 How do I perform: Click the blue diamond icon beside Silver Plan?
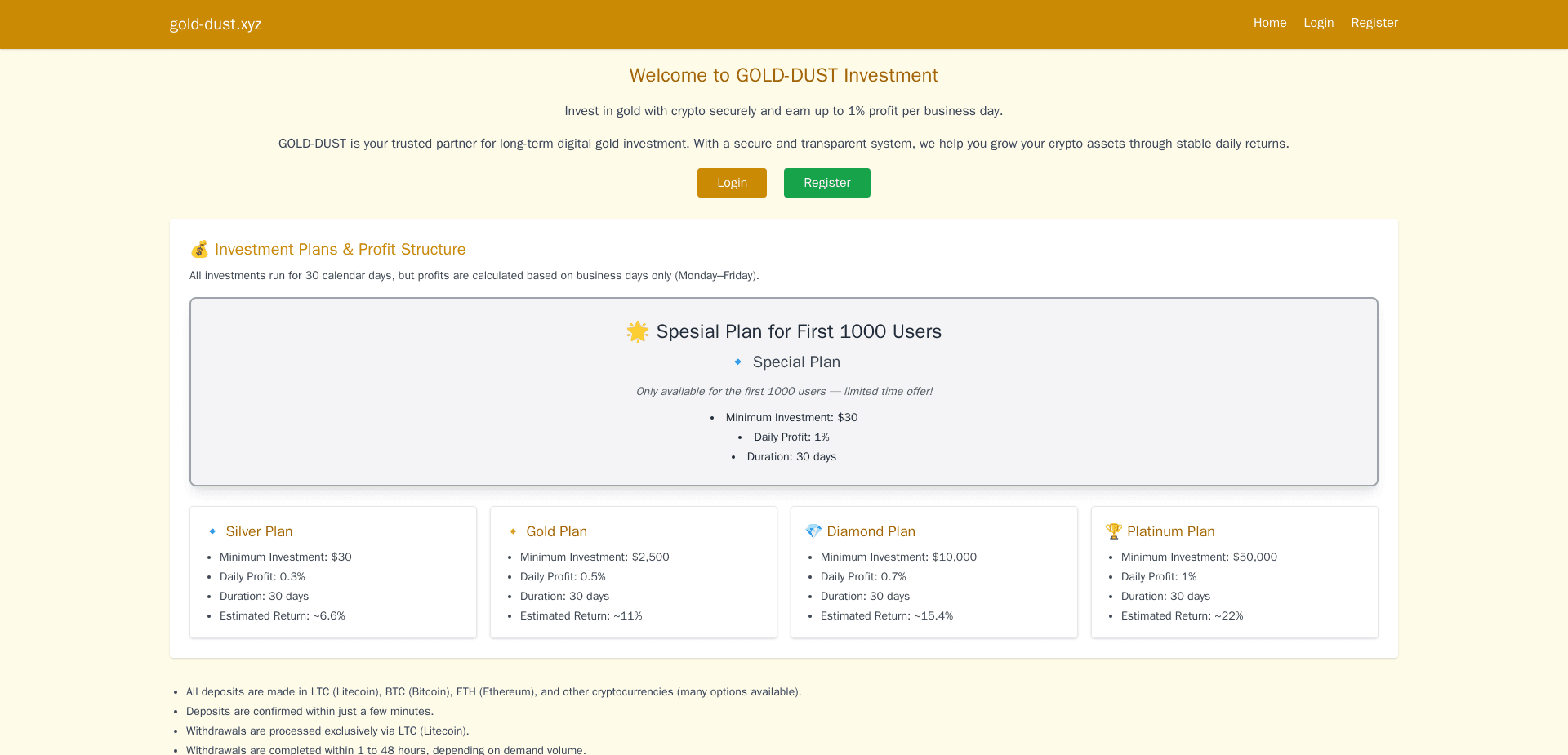coord(212,532)
